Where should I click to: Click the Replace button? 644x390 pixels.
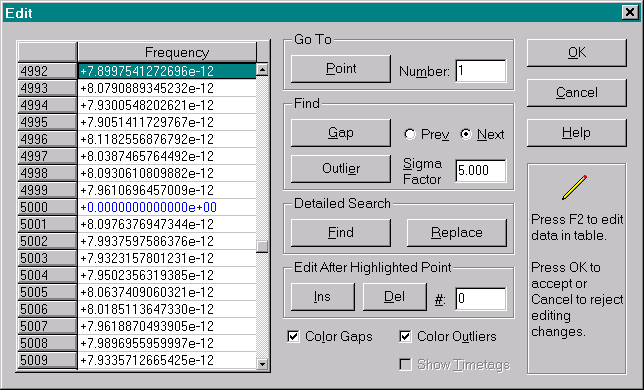[x=457, y=233]
